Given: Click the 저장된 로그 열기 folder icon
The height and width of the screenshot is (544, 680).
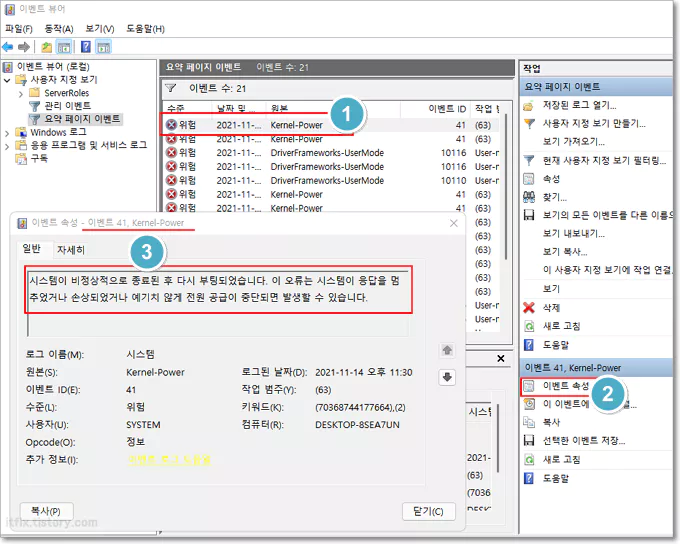Looking at the screenshot, I should click(x=529, y=105).
